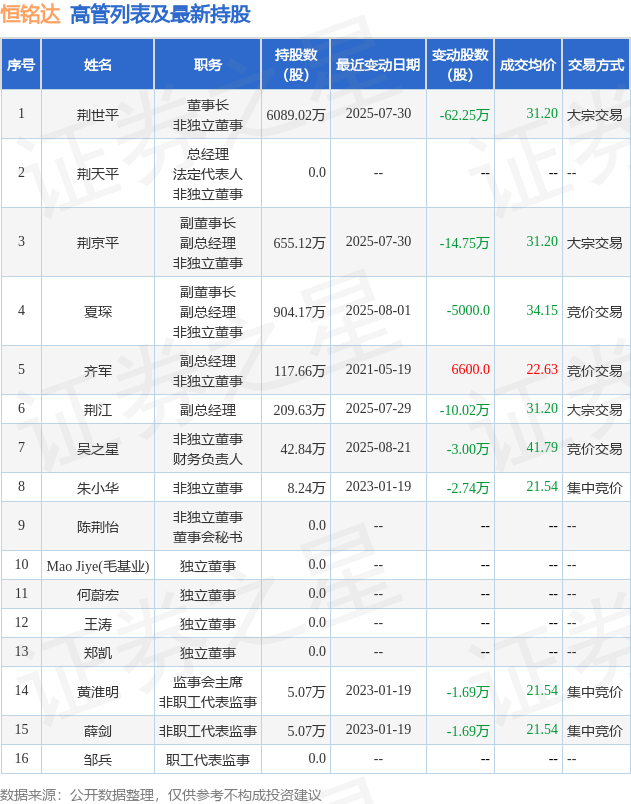This screenshot has width=631, height=804.
Task: Select the name 荆天平
Action: 97,174
